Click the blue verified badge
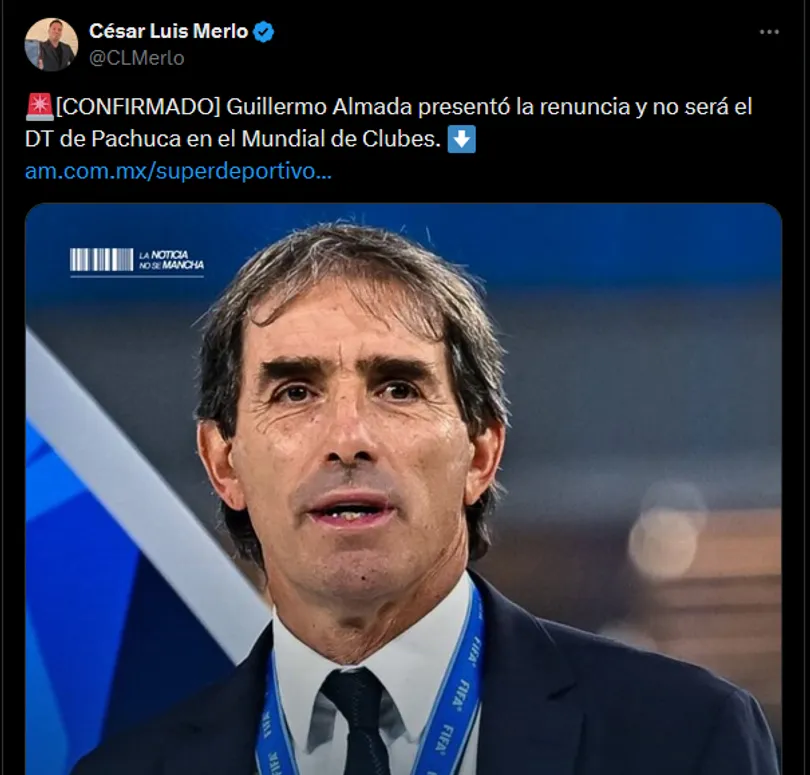The image size is (810, 775). (264, 32)
